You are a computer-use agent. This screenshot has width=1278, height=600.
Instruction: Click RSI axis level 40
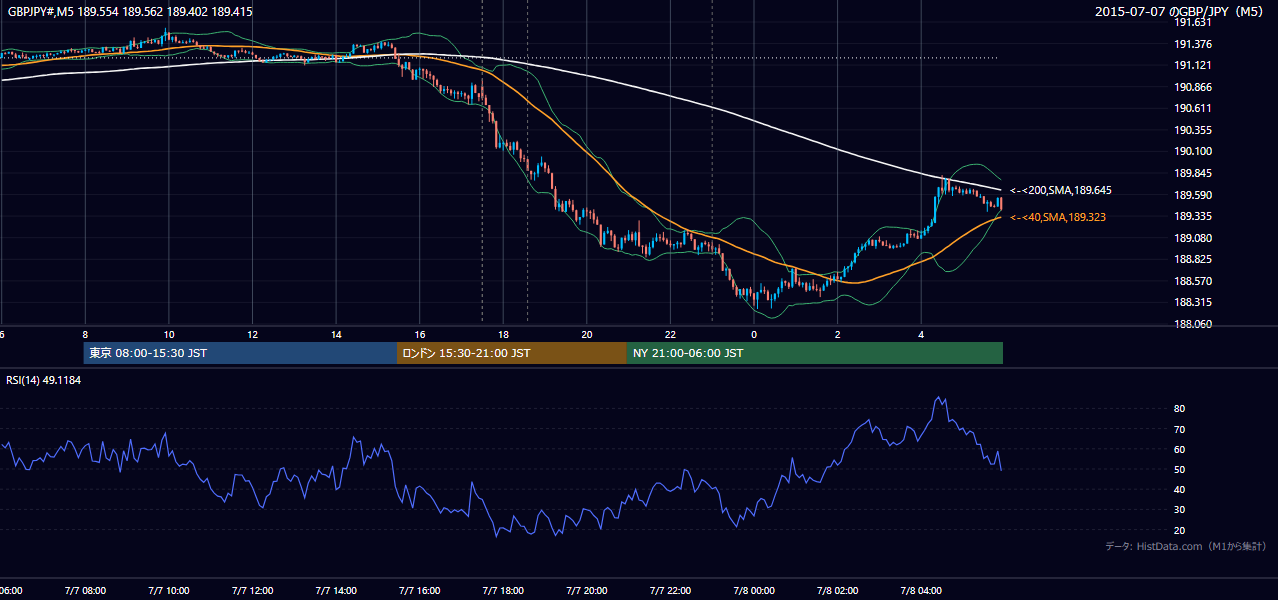pyautogui.click(x=1180, y=489)
